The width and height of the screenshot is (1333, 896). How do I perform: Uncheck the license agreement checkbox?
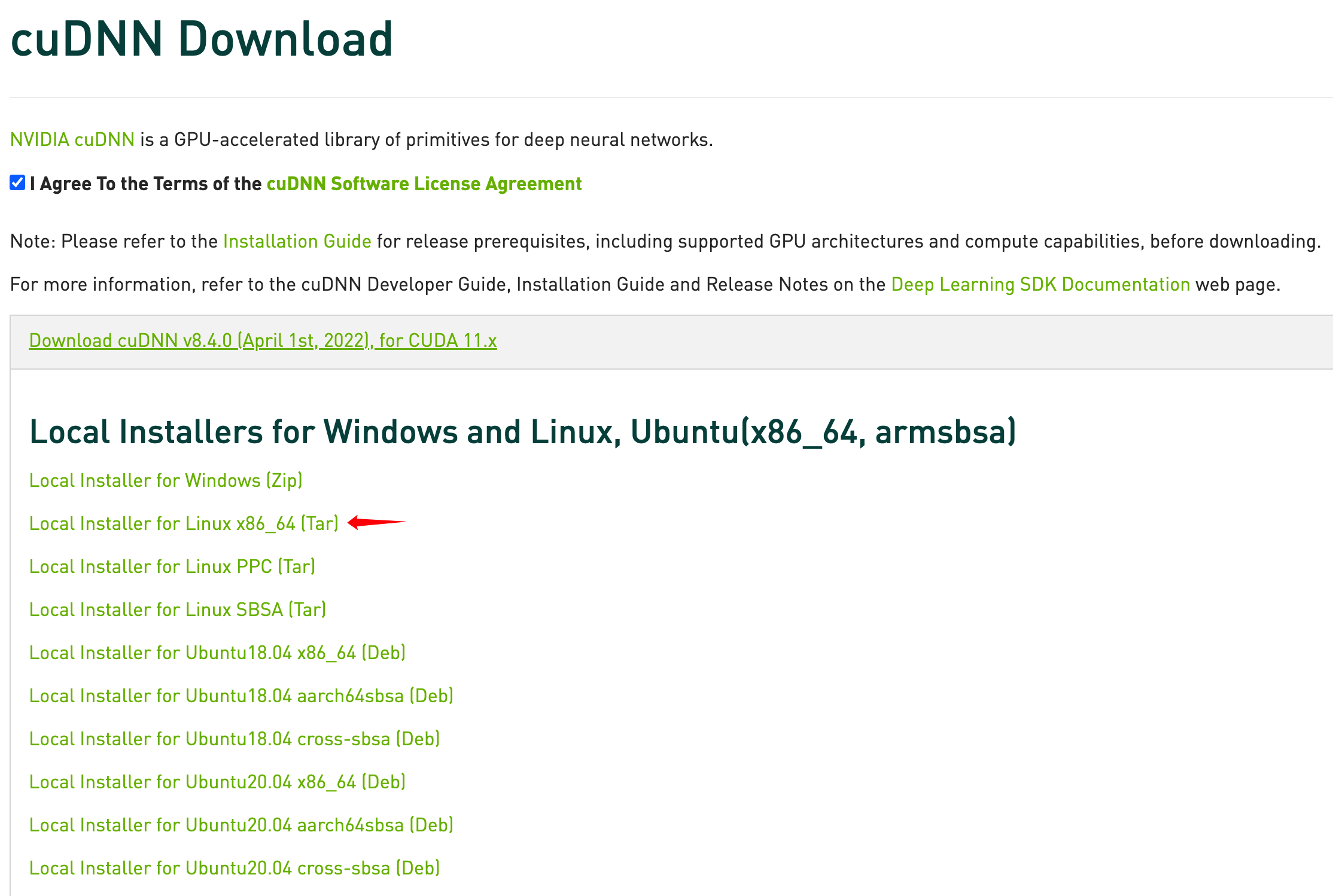pyautogui.click(x=17, y=183)
